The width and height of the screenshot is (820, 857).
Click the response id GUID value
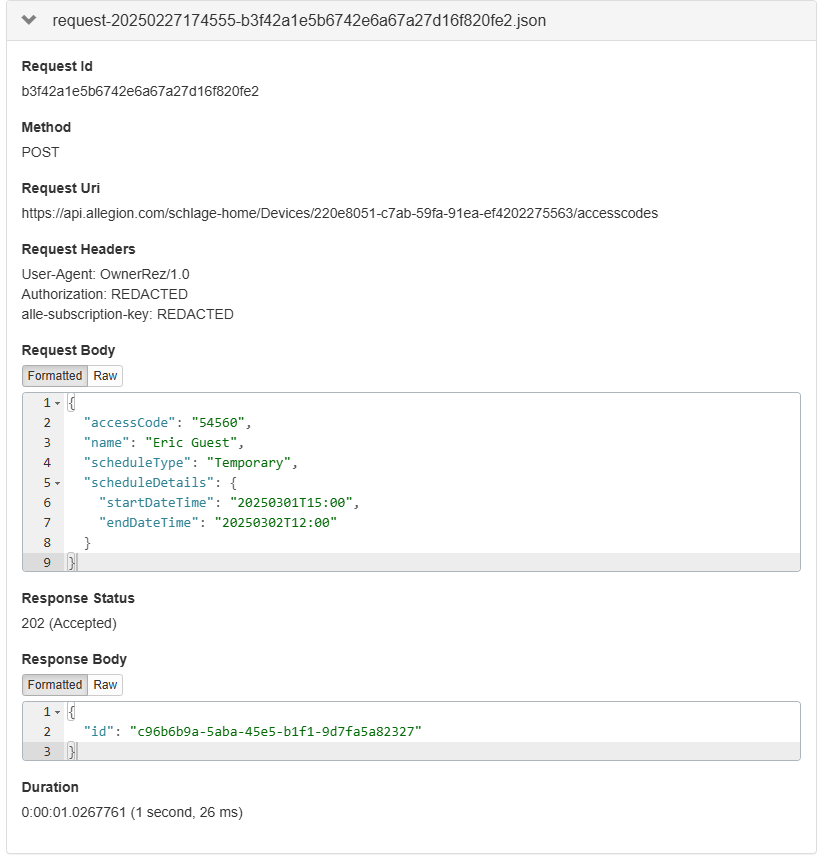[x=275, y=732]
